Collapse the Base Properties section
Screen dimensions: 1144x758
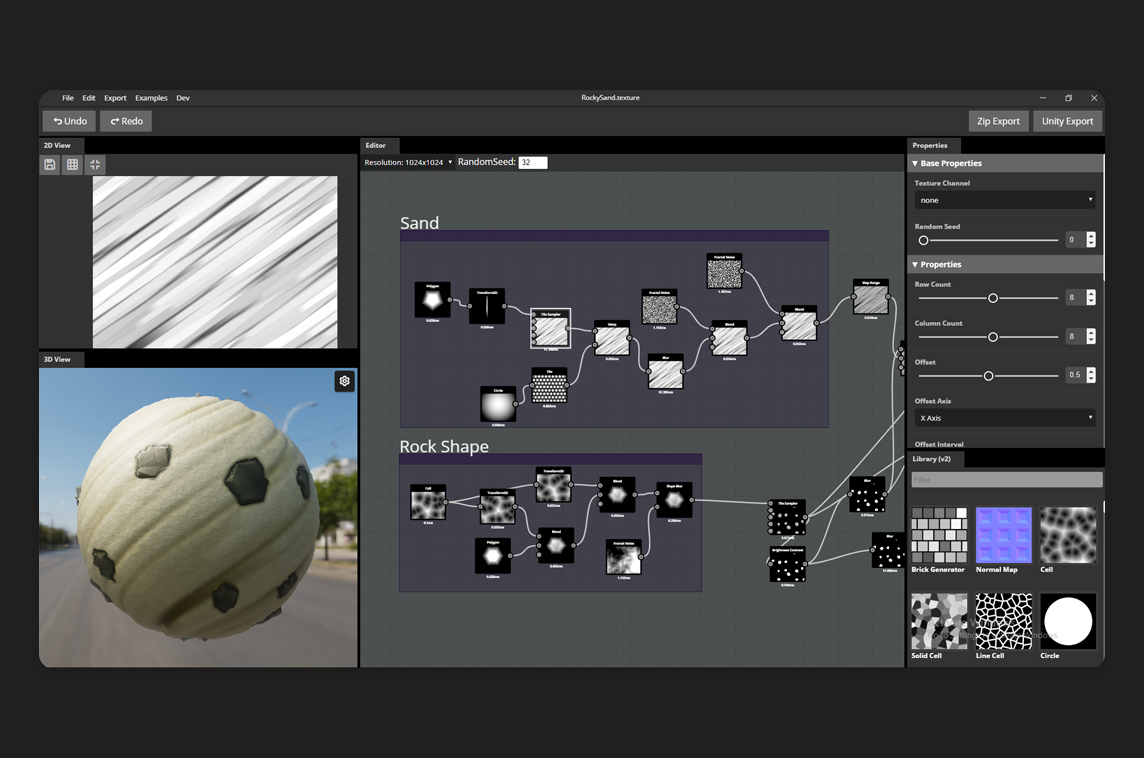click(x=1006, y=163)
